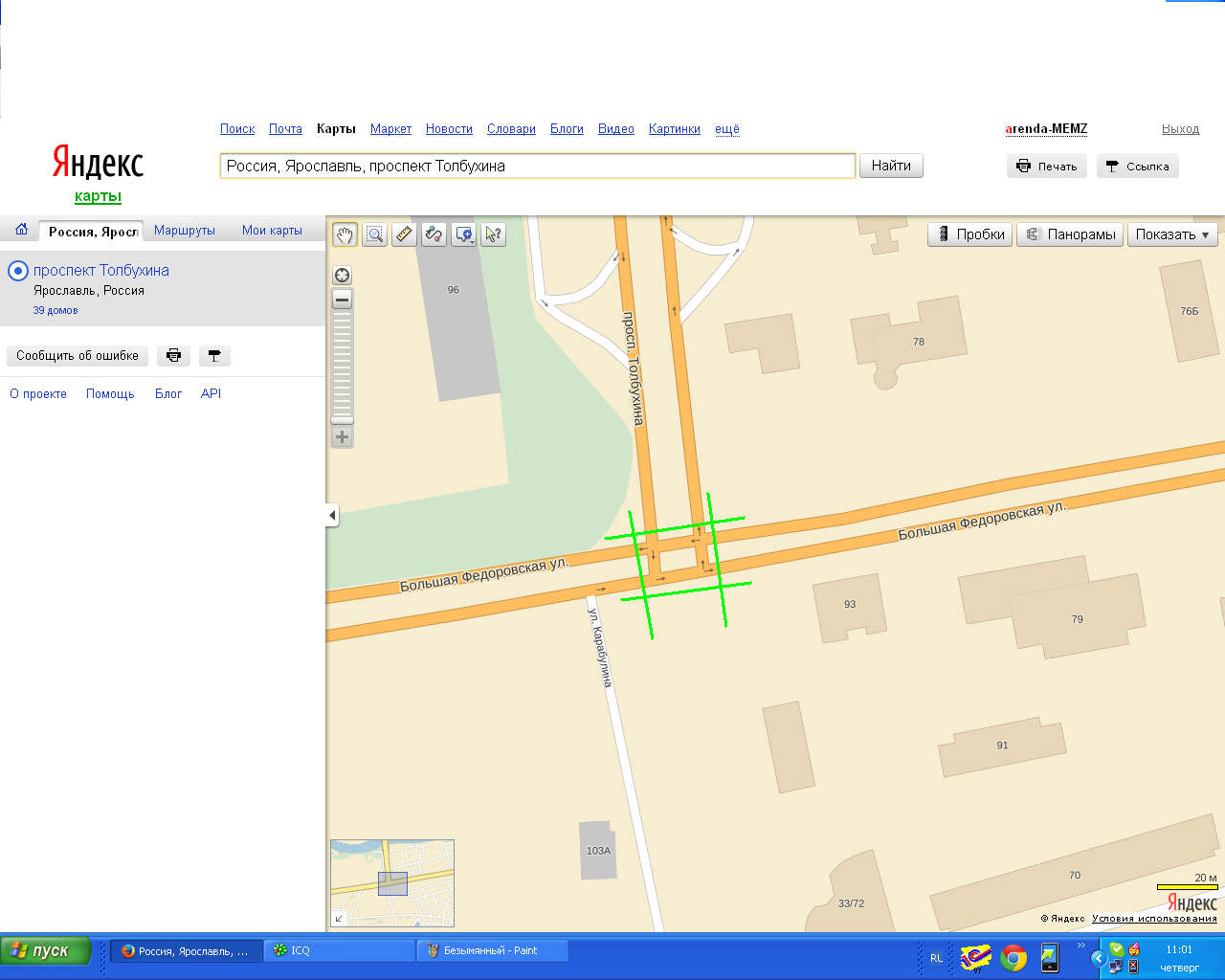Activate the zoom-to-area magnifier tool
1225x980 pixels.
click(374, 234)
